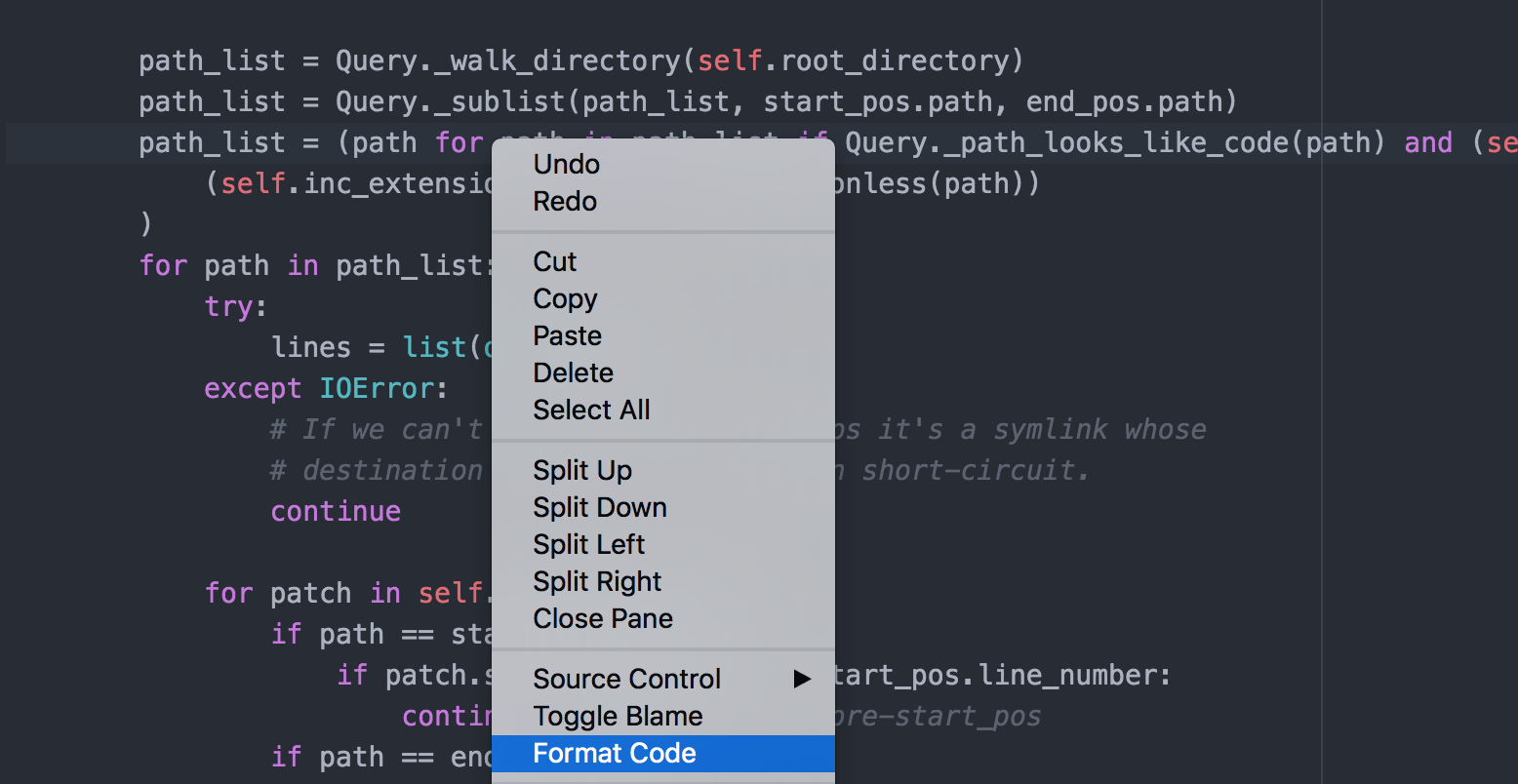Viewport: 1518px width, 784px height.
Task: Select All via the context menu
Action: (x=663, y=410)
